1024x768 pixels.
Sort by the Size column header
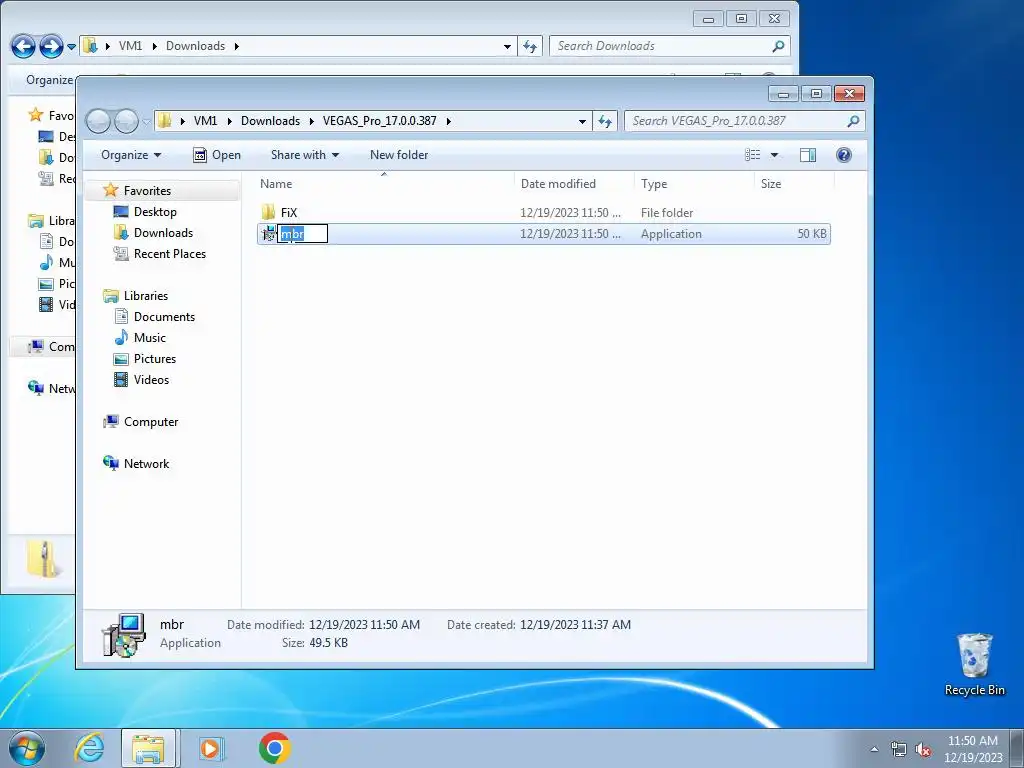771,184
